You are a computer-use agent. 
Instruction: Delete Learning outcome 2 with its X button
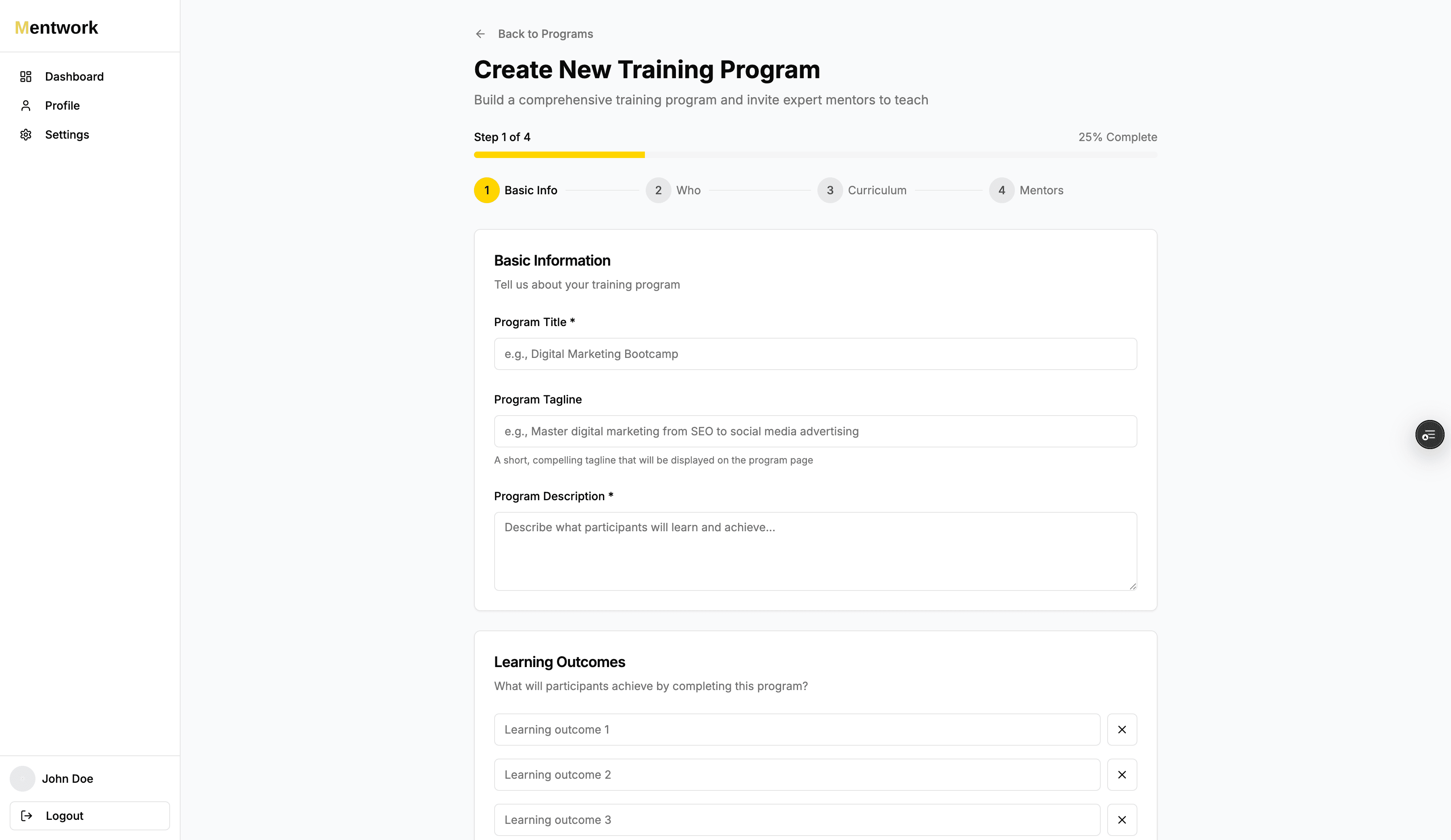pos(1122,774)
